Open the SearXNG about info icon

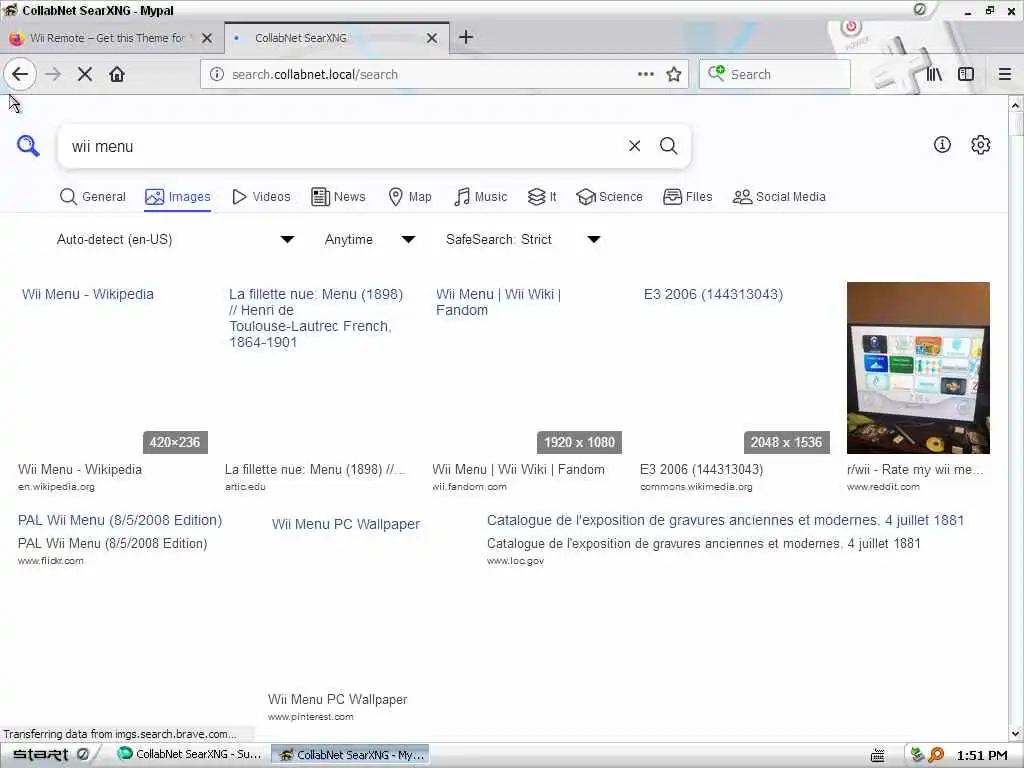pyautogui.click(x=942, y=145)
